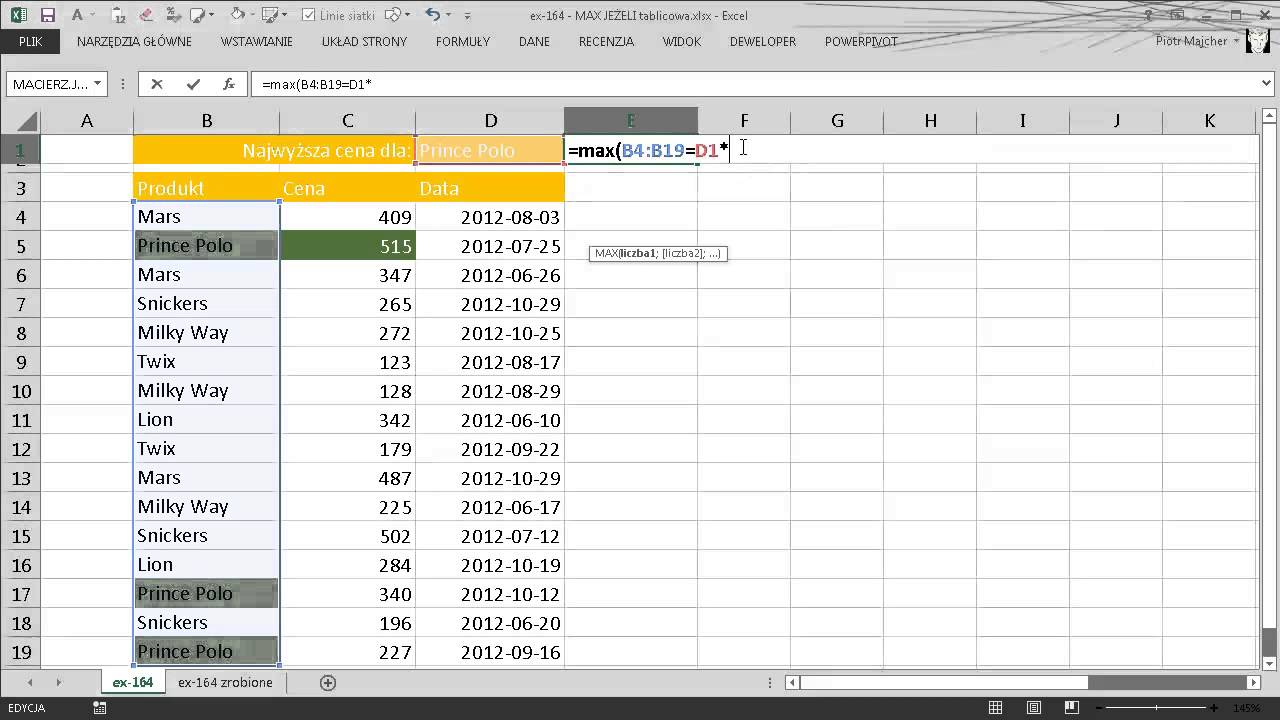Click the font A icon in quick toolbar
The height and width of the screenshot is (720, 1280).
click(x=77, y=15)
